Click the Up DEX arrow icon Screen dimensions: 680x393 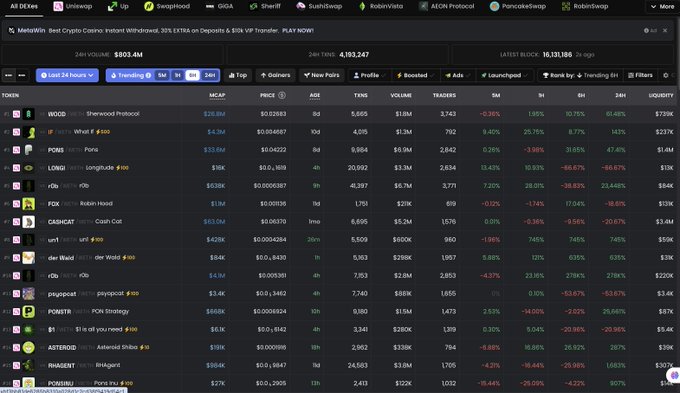pyautogui.click(x=112, y=7)
